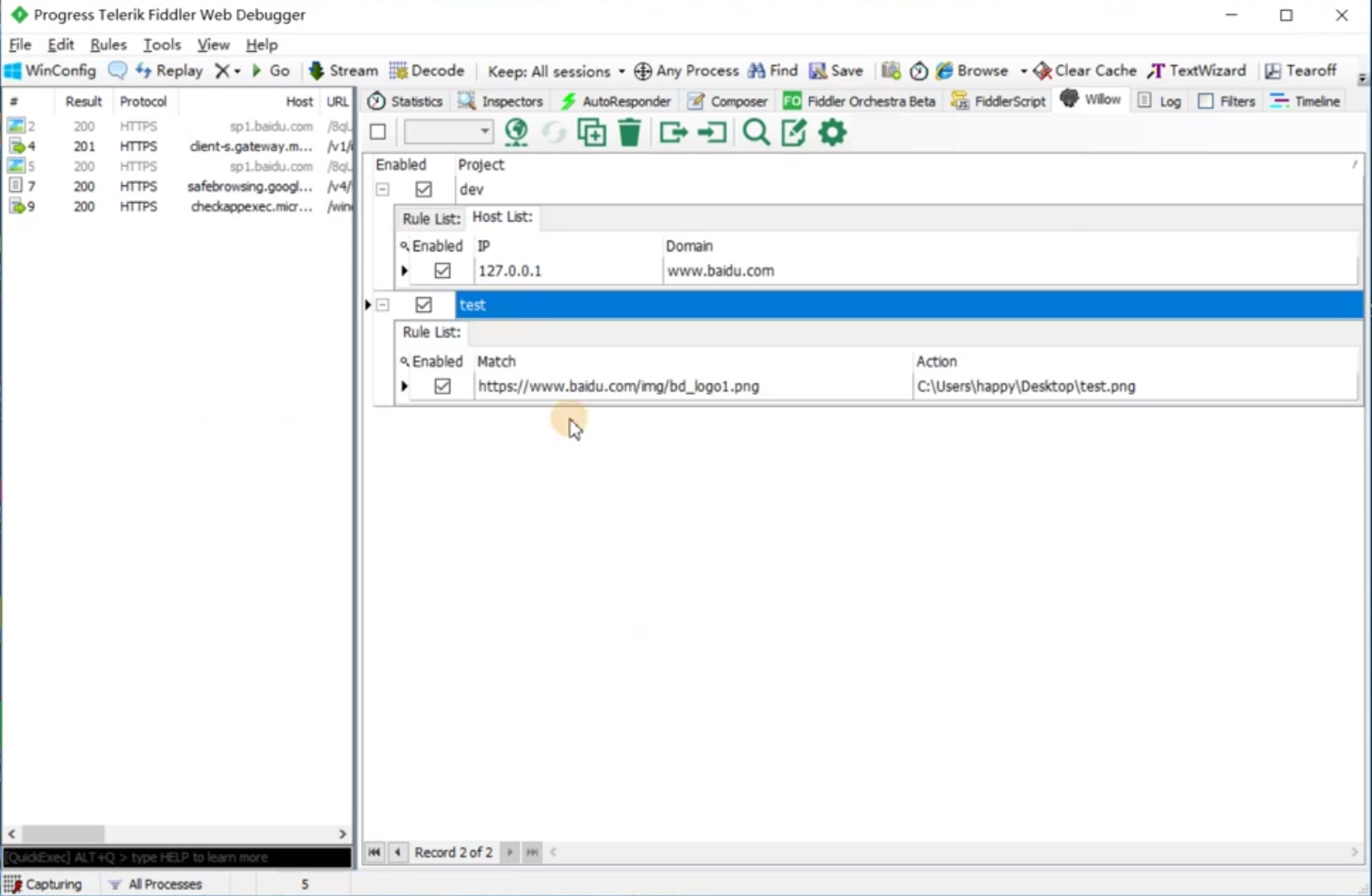
Task: Click the edit pencil icon in Willow toolbar
Action: tap(793, 132)
